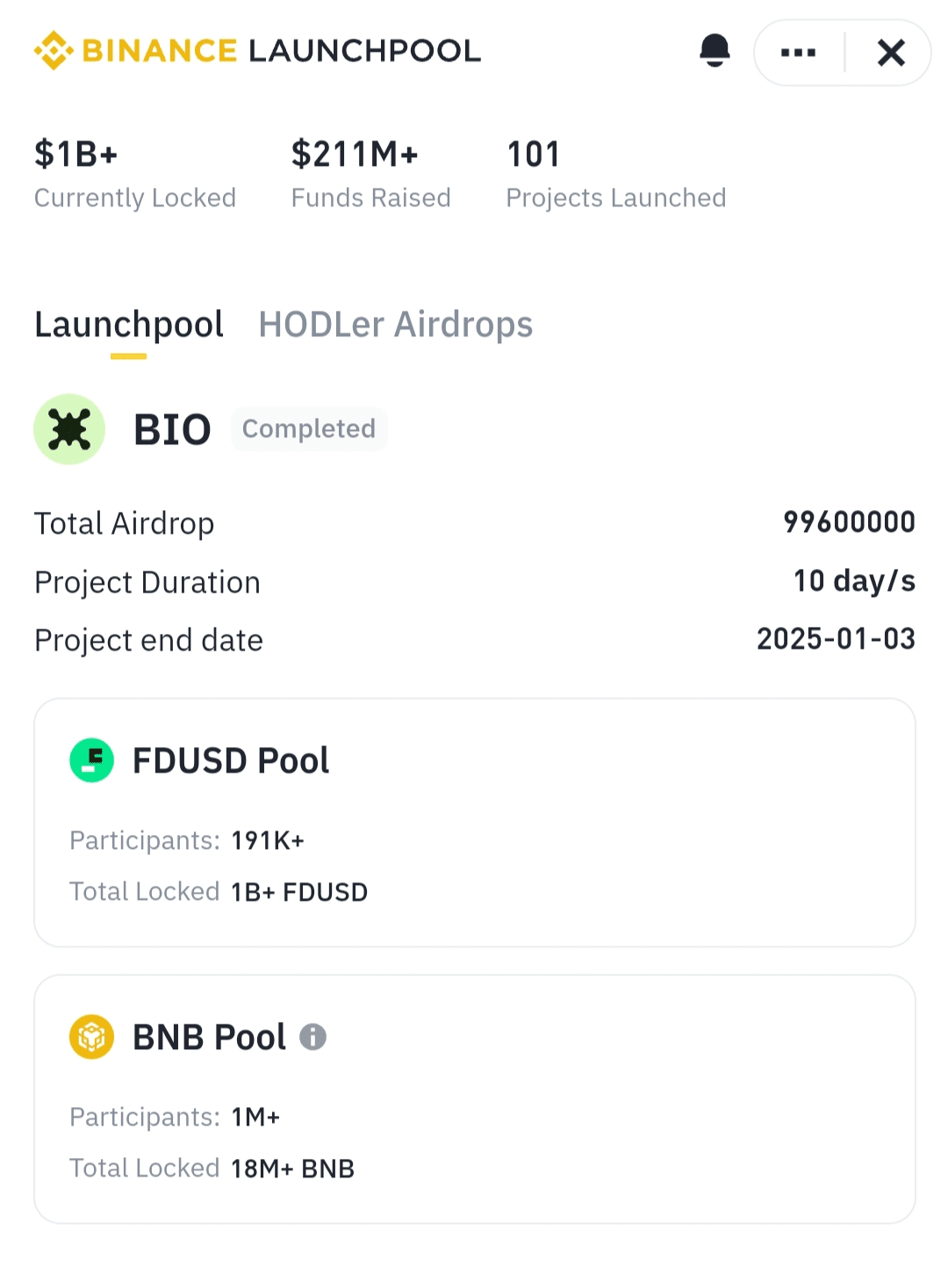This screenshot has height=1288, width=948.
Task: Open the BNB Pool card heading
Action: (x=209, y=1037)
